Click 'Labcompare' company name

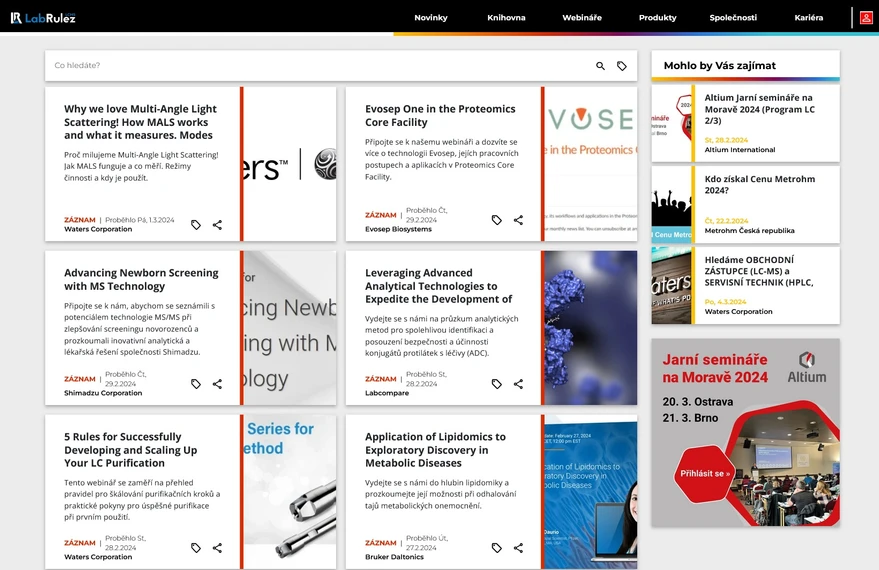click(x=387, y=393)
